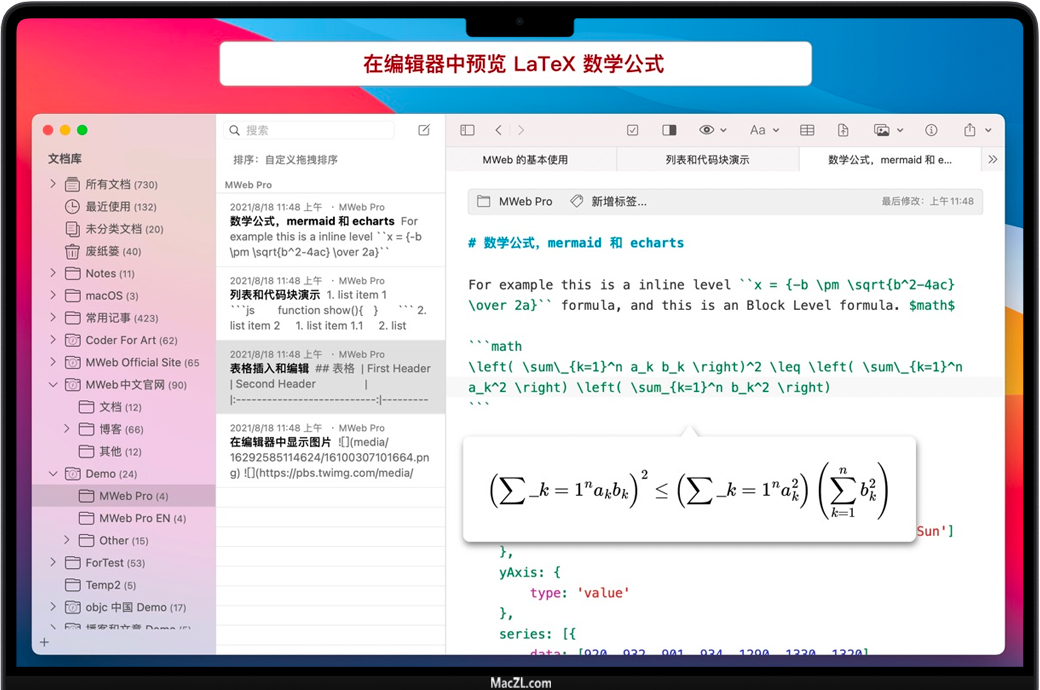Screen dimensions: 1040x690
Task: Open the Aa font style dropdown
Action: 763,130
